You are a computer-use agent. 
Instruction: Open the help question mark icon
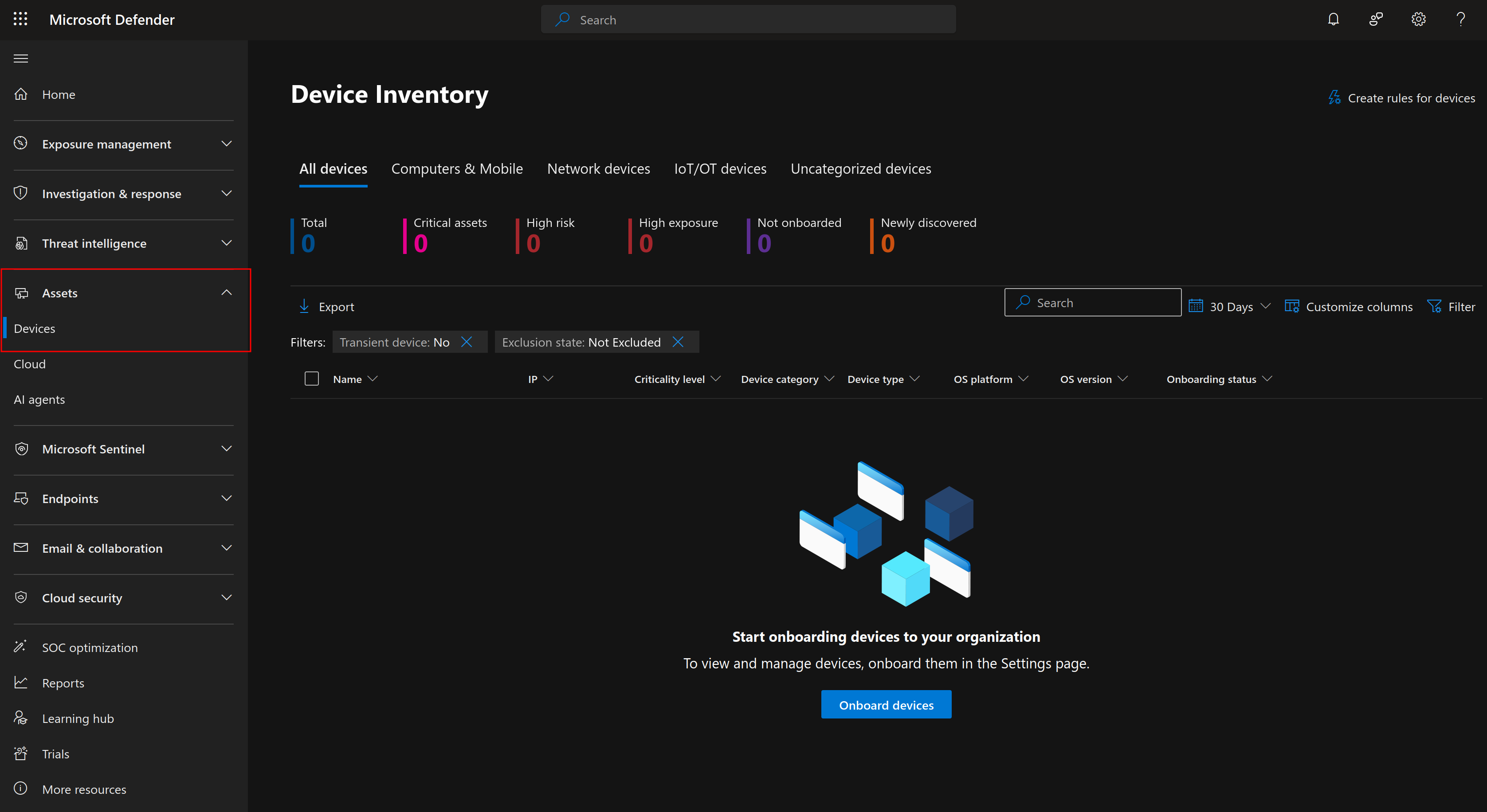pos(1460,20)
